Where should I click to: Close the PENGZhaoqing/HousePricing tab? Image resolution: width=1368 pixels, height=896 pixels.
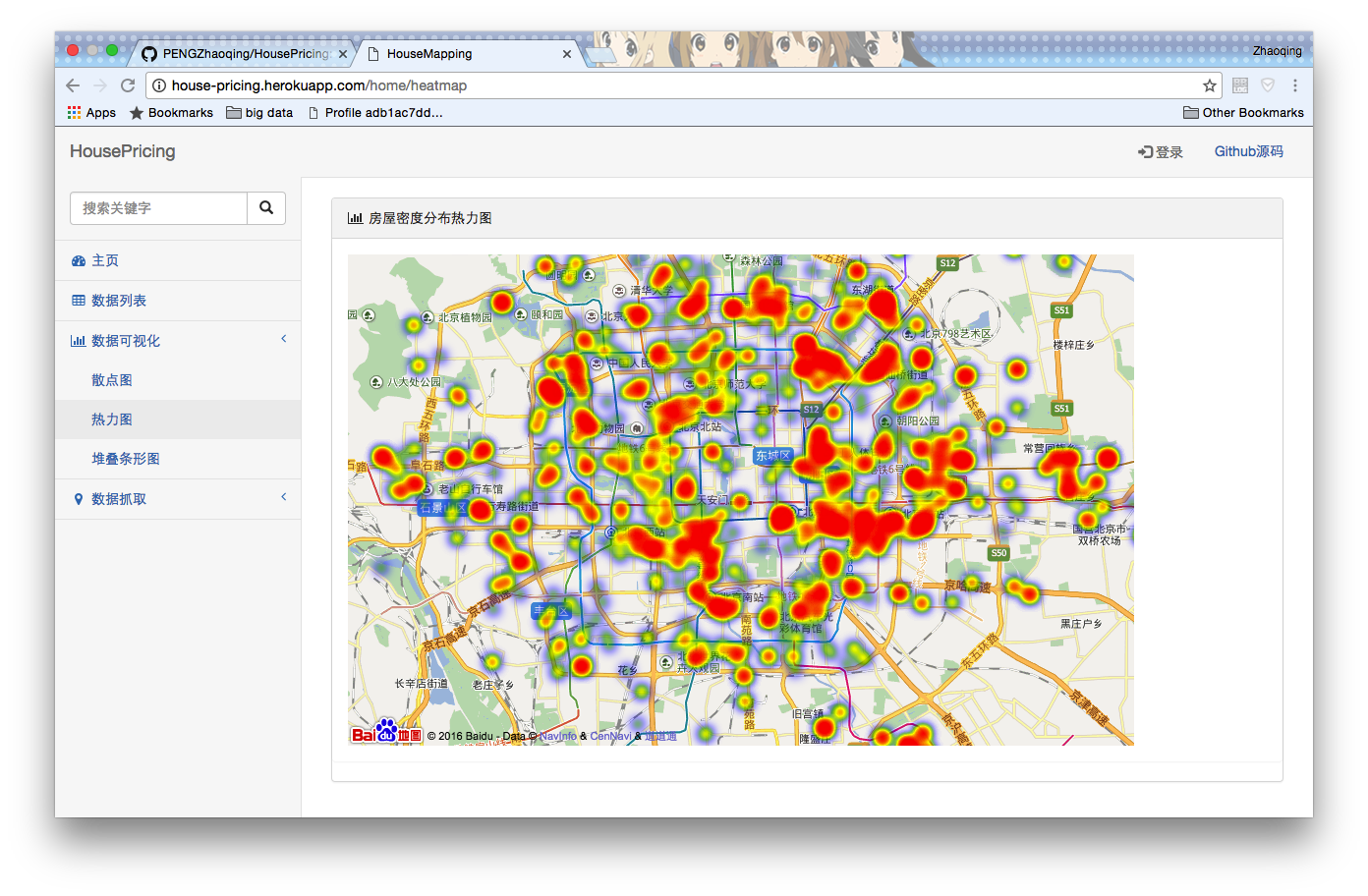pos(343,54)
